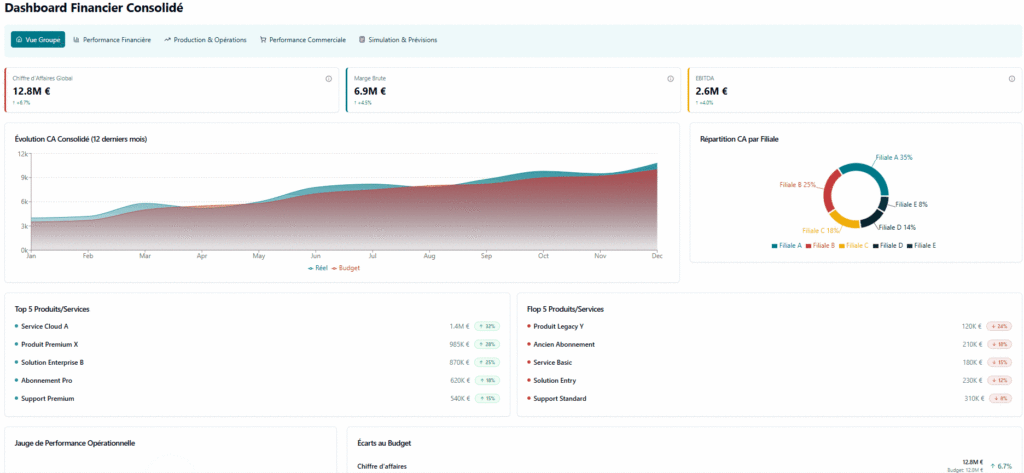The image size is (1024, 473).
Task: Click the 2.6M € EBITDA value
Action: (x=712, y=91)
